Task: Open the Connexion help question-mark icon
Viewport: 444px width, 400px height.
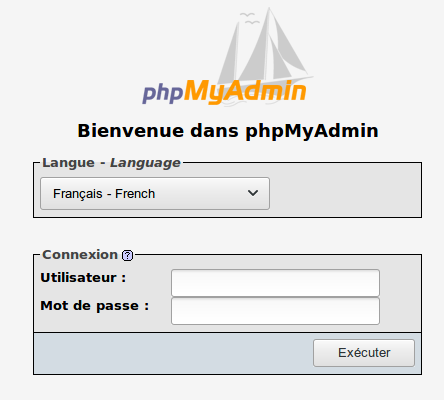Action: [x=127, y=256]
